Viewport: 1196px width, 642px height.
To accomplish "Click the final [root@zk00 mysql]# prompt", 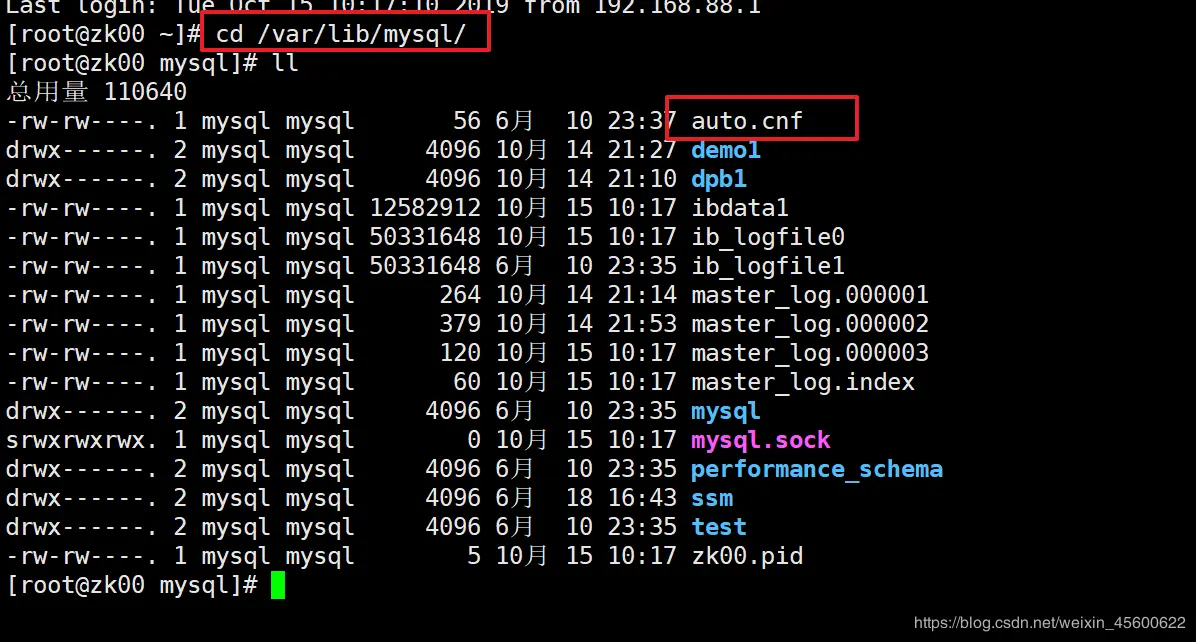I will pos(132,585).
